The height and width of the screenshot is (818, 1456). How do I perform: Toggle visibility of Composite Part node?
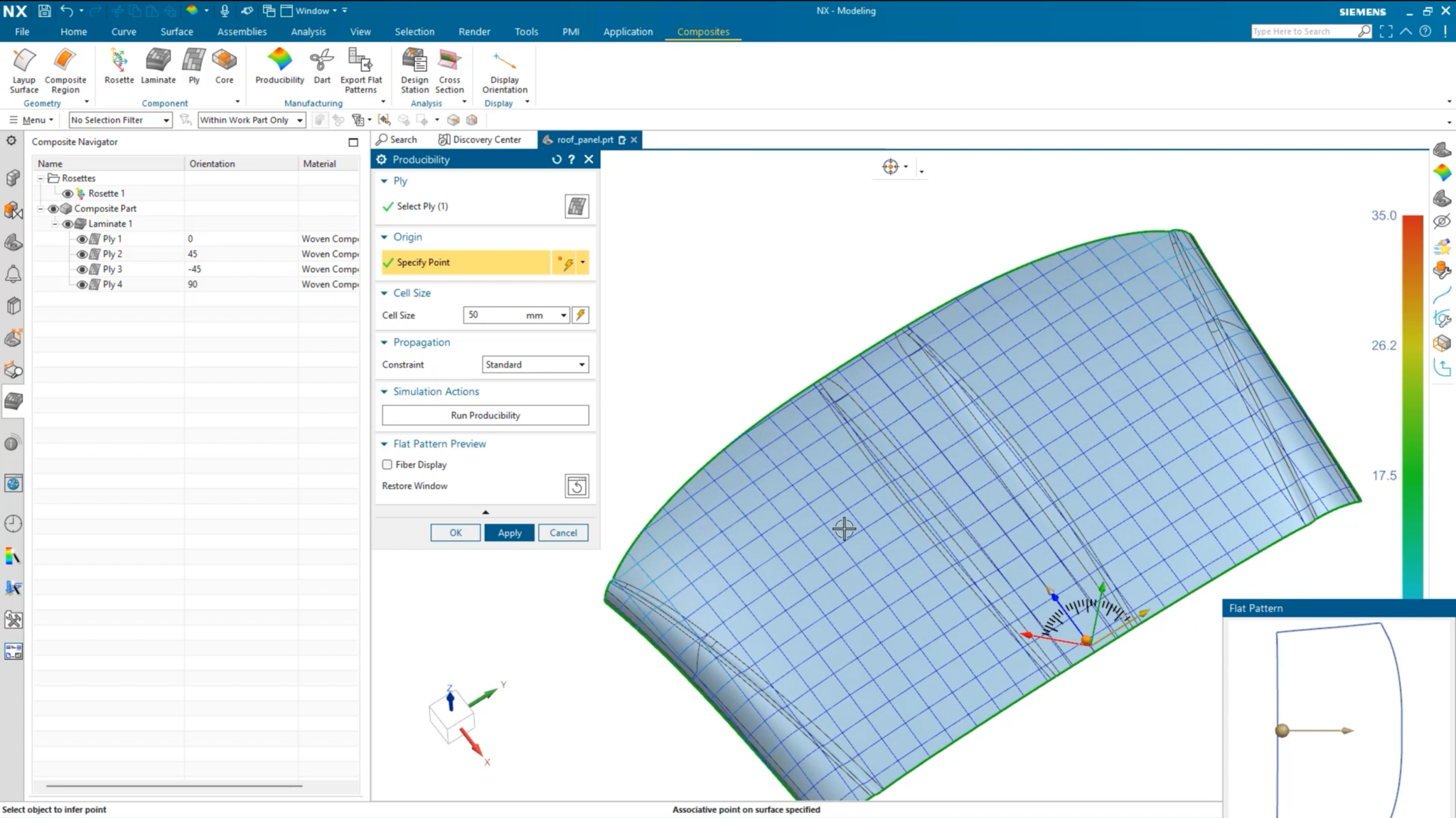pos(53,208)
